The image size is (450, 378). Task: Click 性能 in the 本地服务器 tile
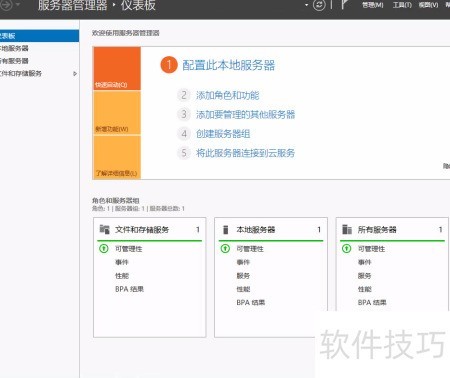(x=243, y=289)
